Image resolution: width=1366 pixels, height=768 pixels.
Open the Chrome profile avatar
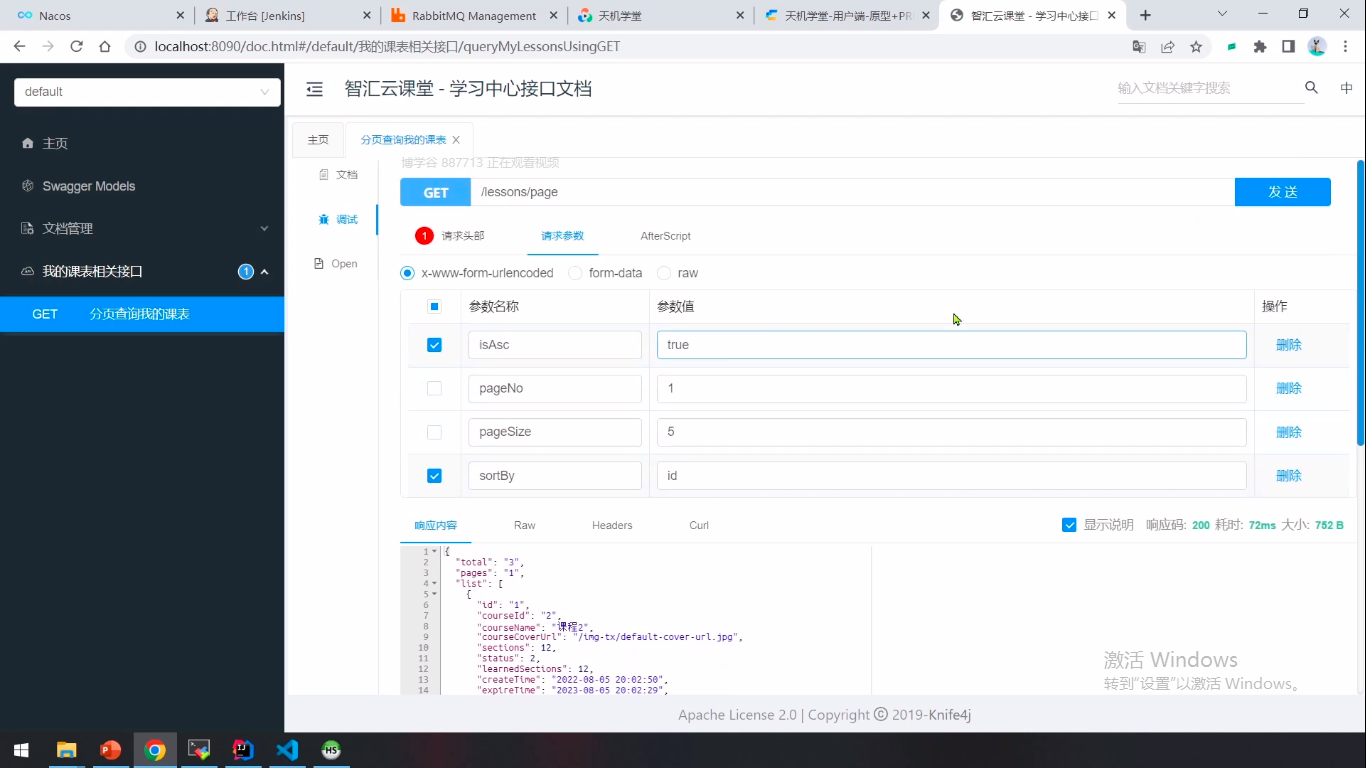[1317, 46]
